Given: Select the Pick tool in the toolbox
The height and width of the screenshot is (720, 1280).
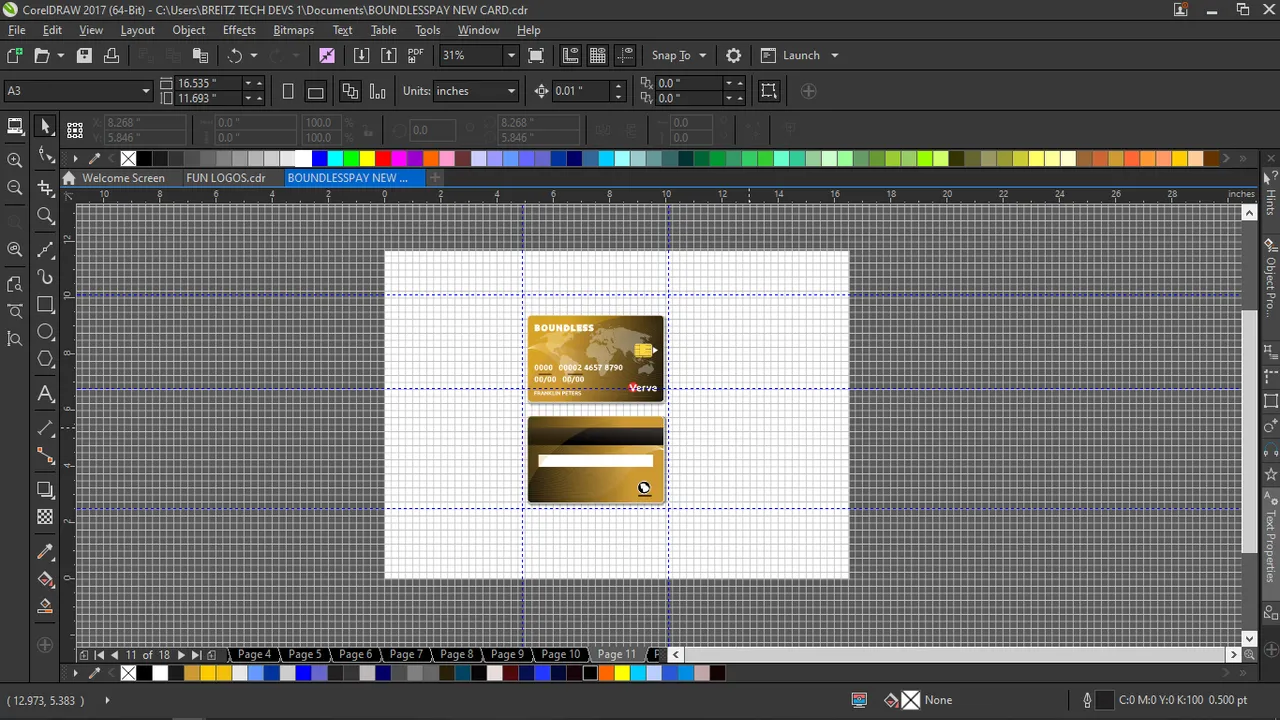Looking at the screenshot, I should pos(45,126).
